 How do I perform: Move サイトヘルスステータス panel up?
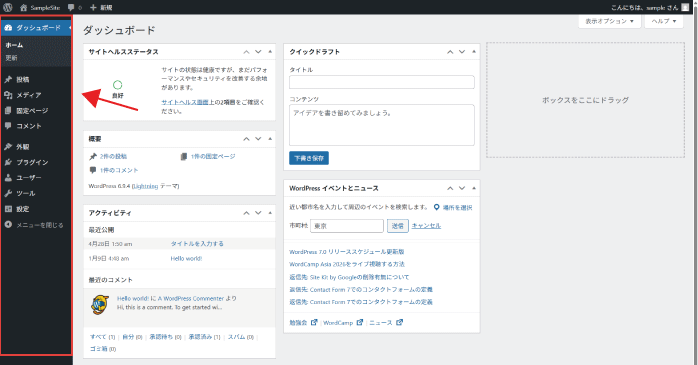coord(246,52)
